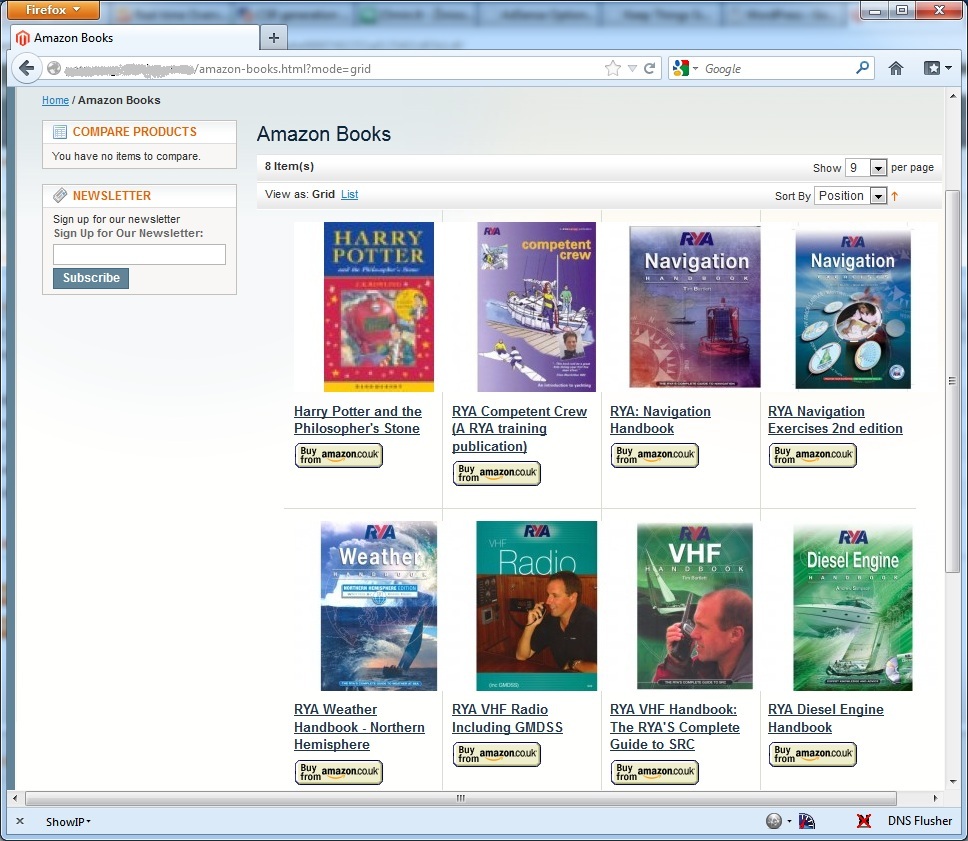
Task: Click the scroll right arrow of horizontal scrollbar
Action: pos(935,798)
